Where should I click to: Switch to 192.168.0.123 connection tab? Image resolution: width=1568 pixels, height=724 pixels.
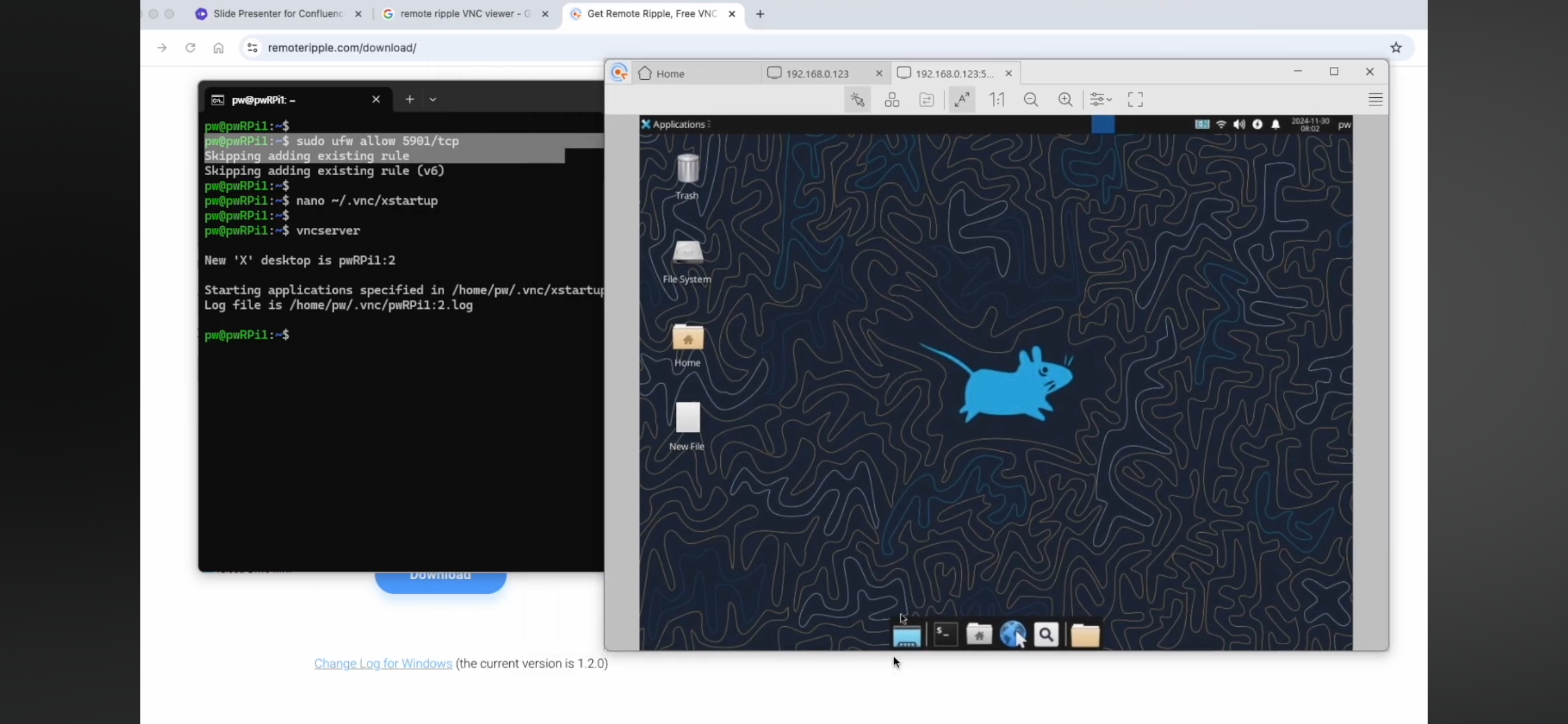[x=817, y=73]
